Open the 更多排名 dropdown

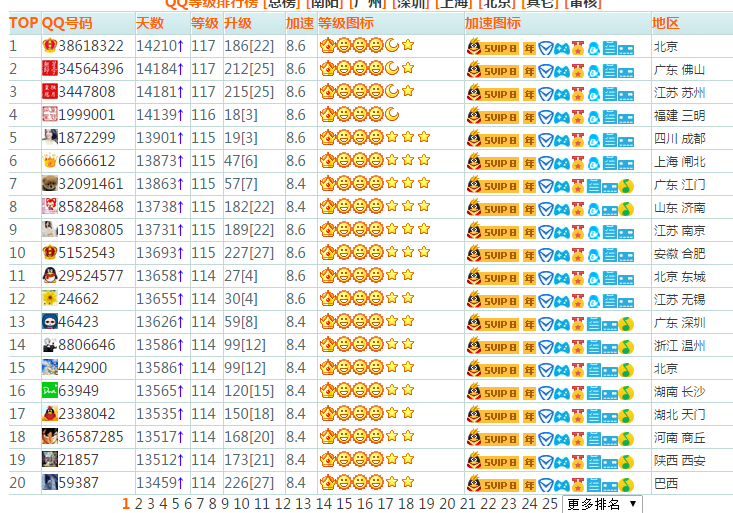tap(602, 504)
